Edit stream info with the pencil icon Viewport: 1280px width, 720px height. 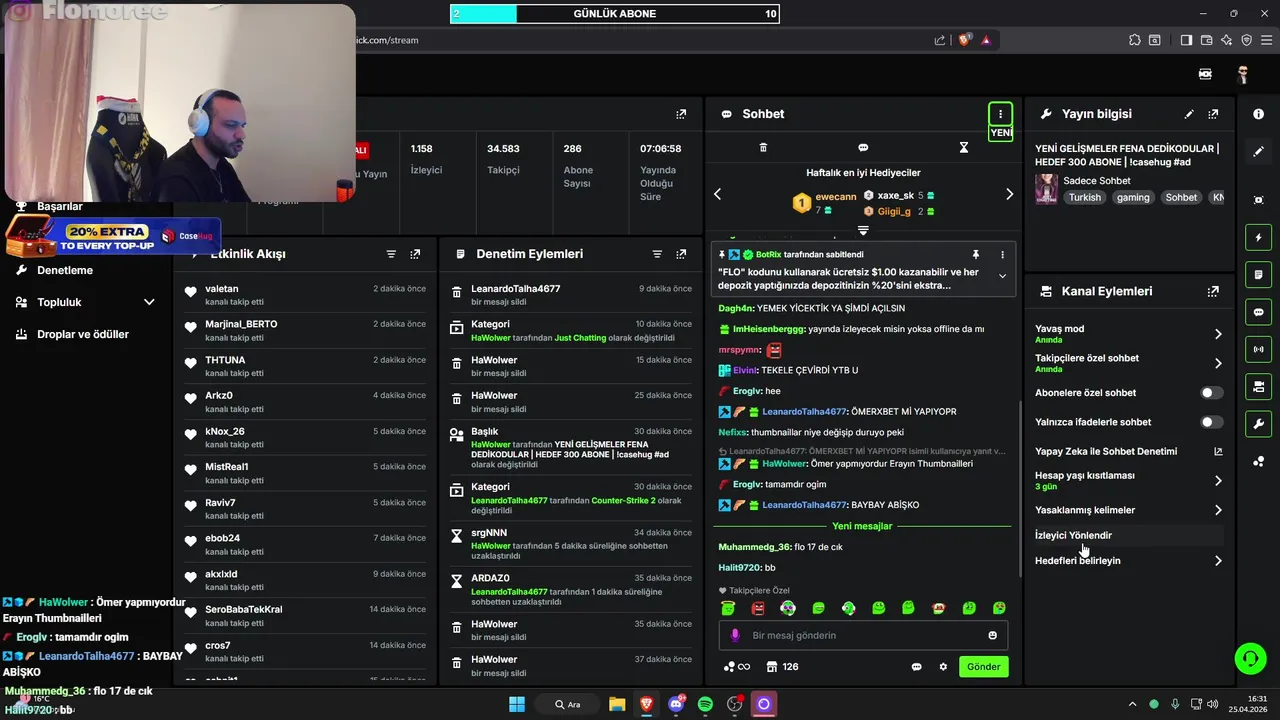pyautogui.click(x=1189, y=114)
